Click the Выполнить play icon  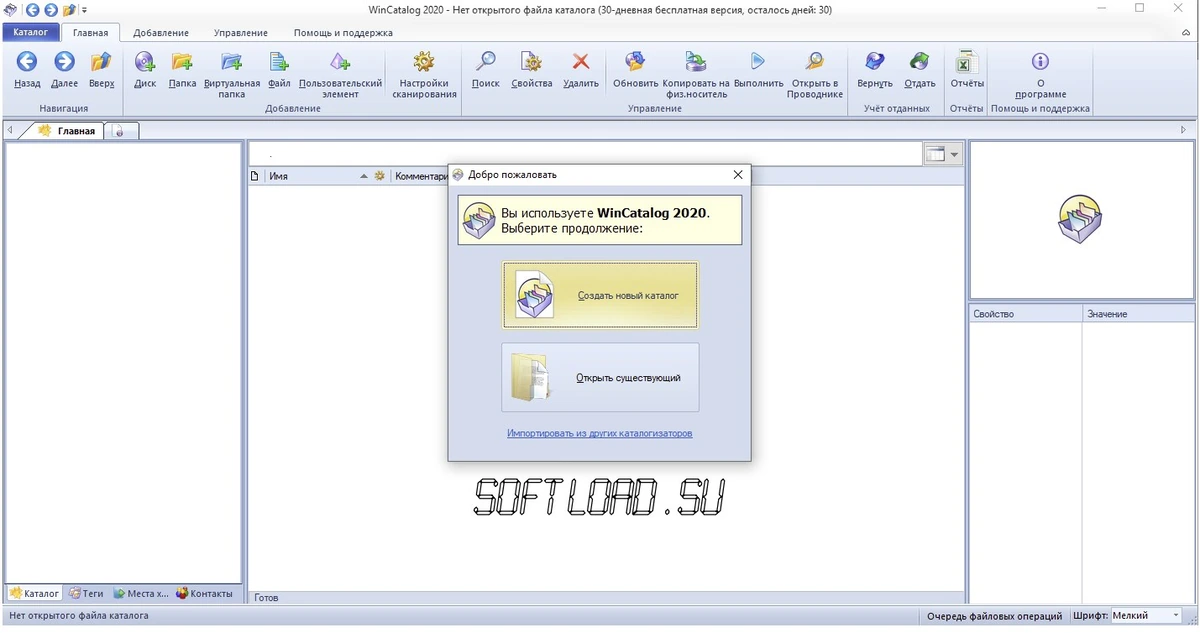point(758,70)
